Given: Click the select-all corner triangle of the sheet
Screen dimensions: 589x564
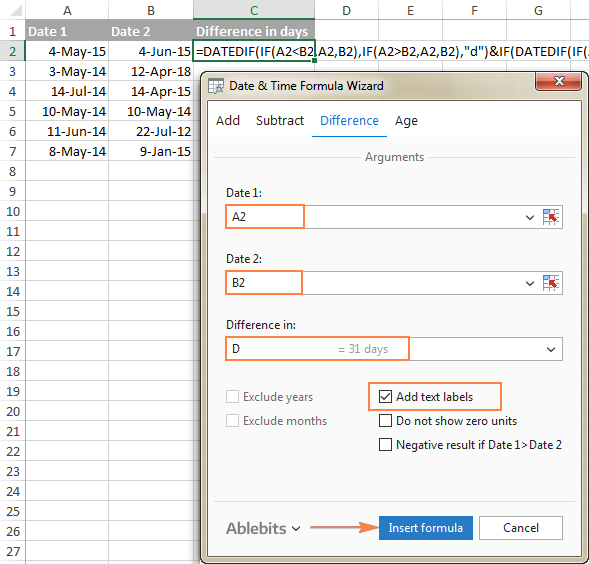Looking at the screenshot, I should [16, 10].
